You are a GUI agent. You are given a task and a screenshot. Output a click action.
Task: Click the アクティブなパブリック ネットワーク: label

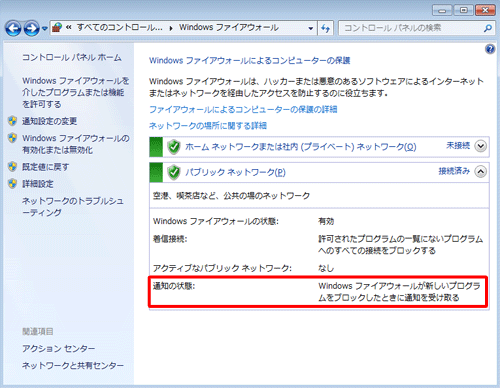click(x=222, y=268)
